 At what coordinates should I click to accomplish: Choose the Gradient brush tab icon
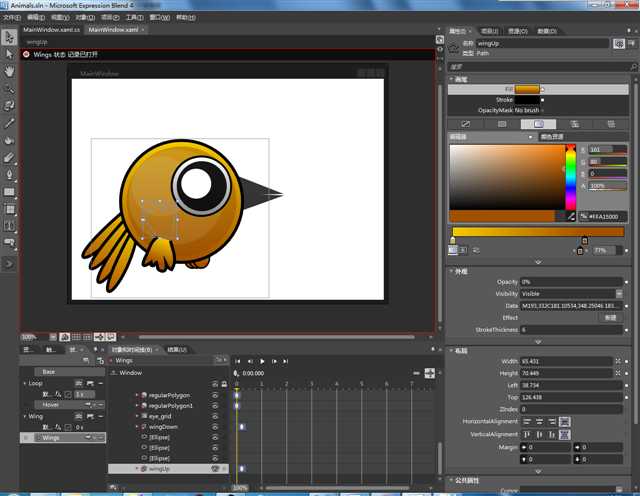538,124
